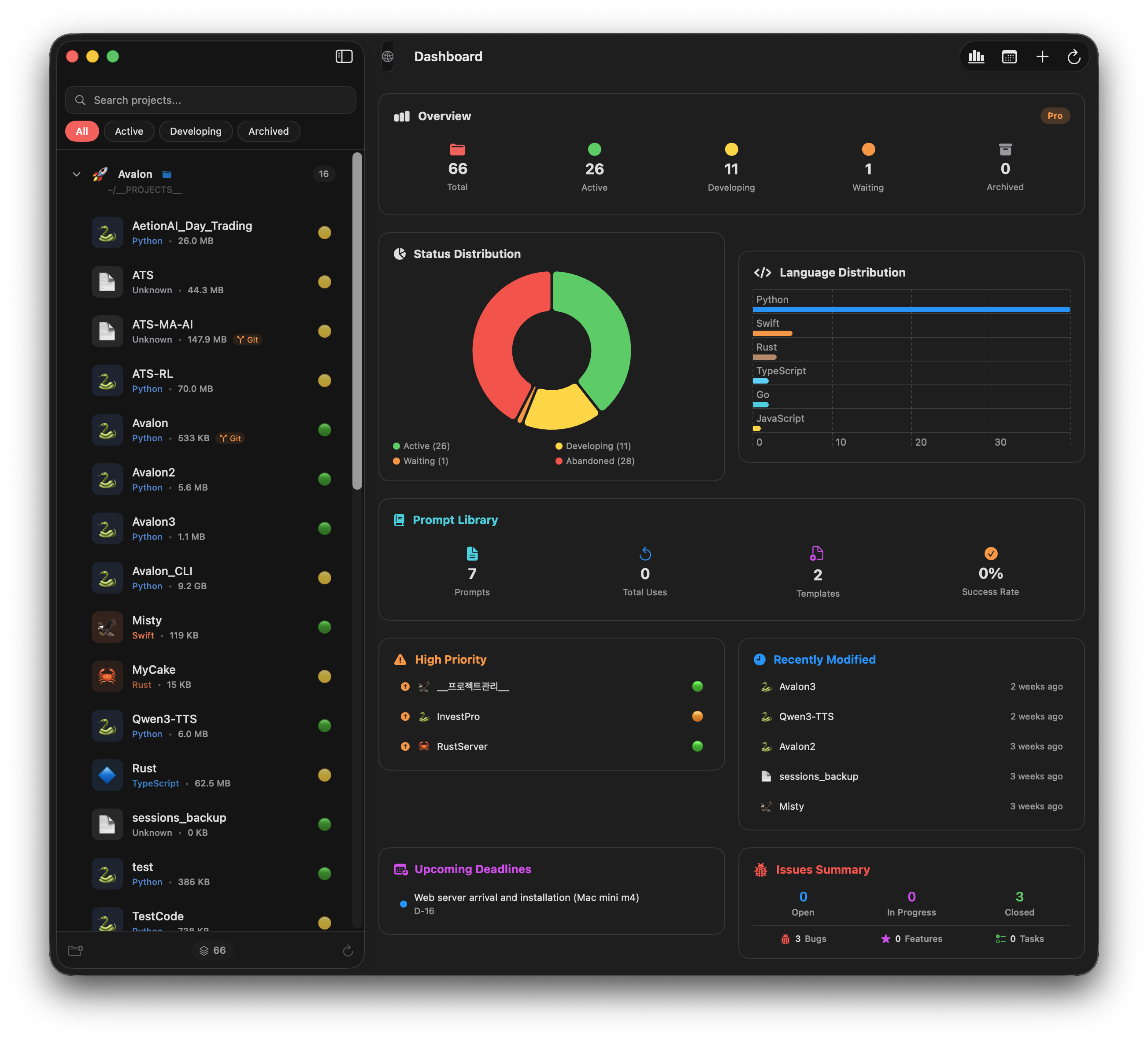Open the blue folder icon next to Avalon
This screenshot has height=1041, width=1148.
pyautogui.click(x=167, y=174)
